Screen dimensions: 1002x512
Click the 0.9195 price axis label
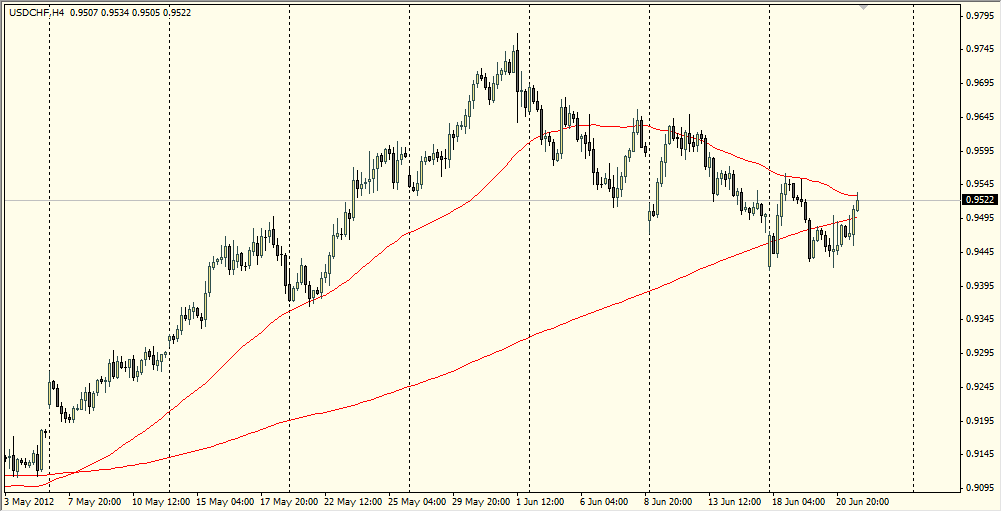point(982,421)
